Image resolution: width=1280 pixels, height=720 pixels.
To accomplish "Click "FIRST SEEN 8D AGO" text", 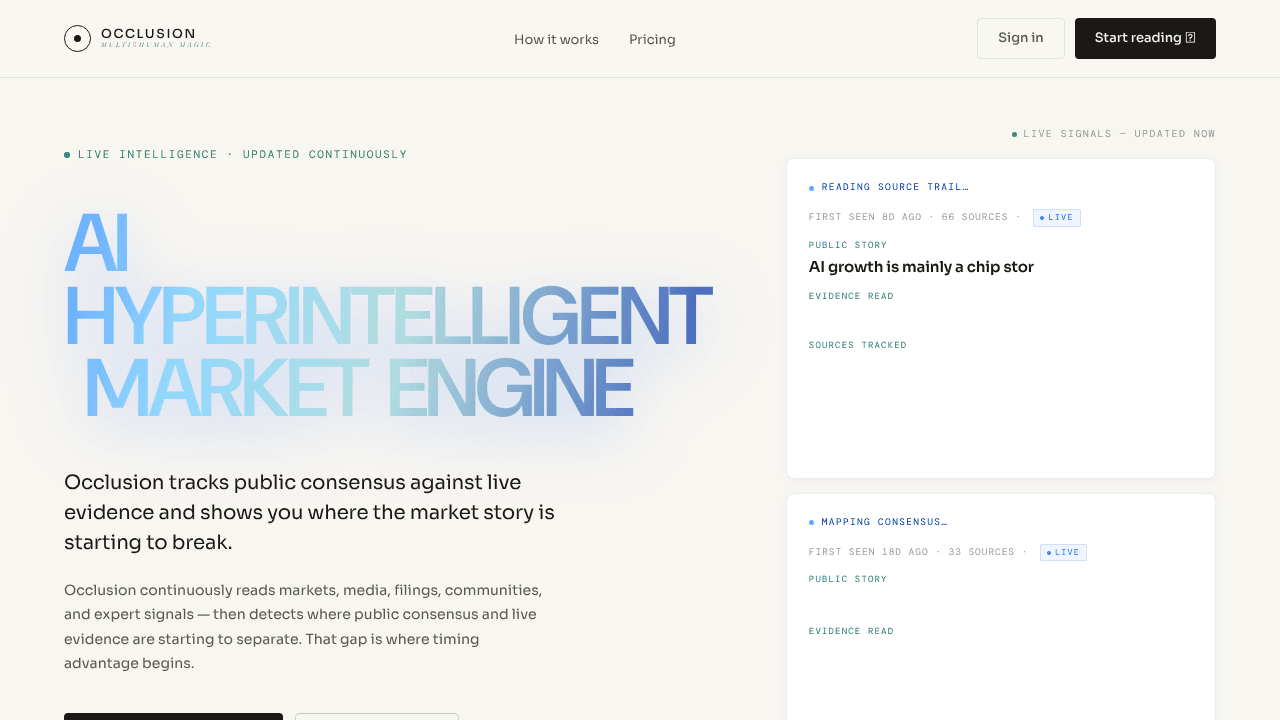I will point(865,217).
